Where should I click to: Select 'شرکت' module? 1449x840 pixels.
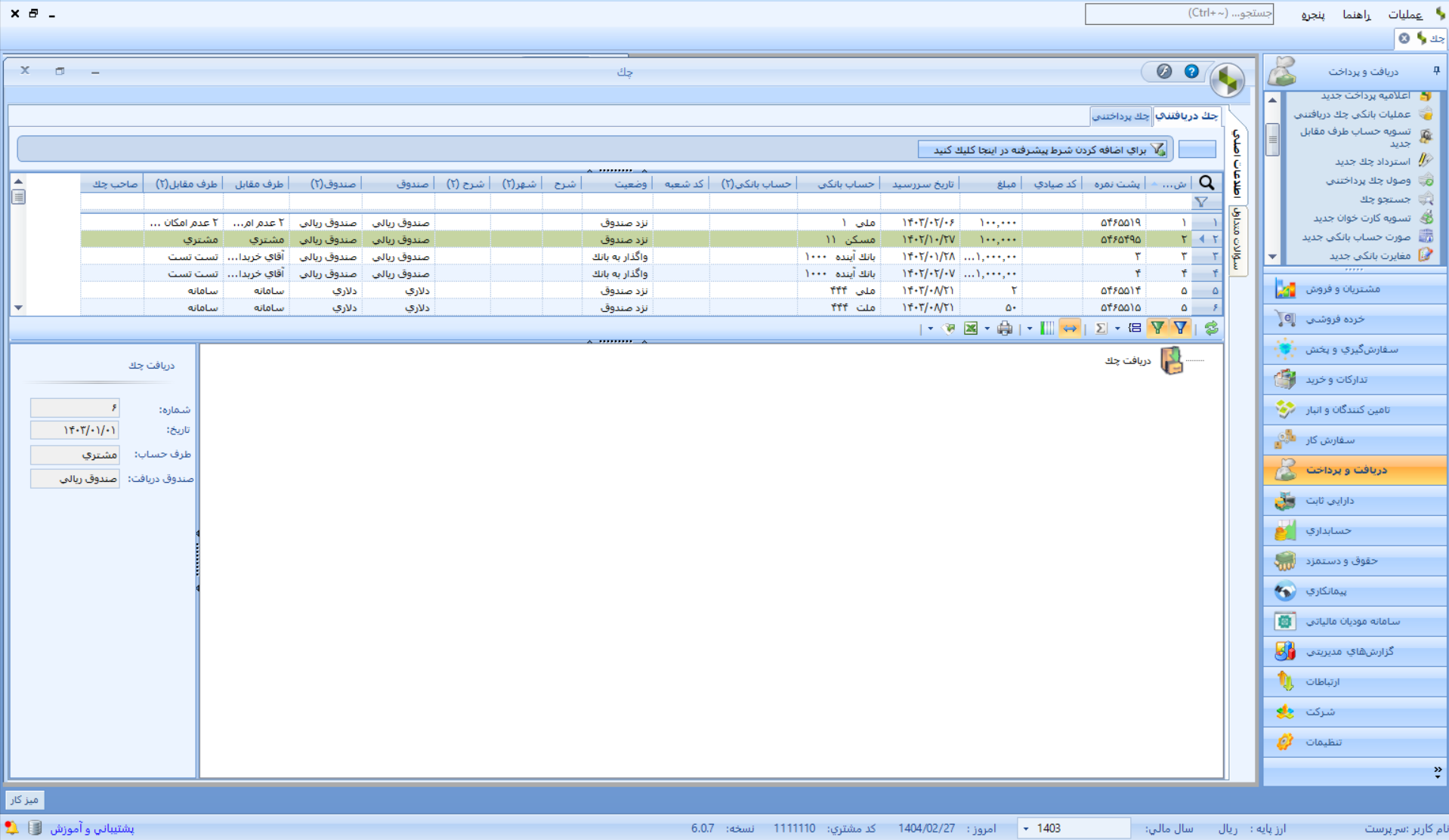1355,712
